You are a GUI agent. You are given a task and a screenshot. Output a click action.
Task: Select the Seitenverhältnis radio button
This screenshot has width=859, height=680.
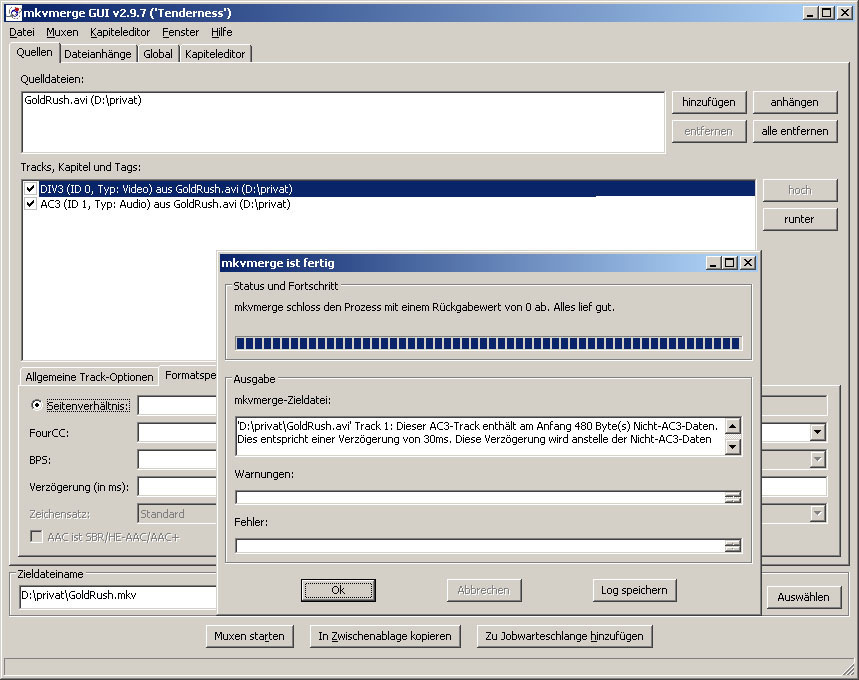point(36,405)
